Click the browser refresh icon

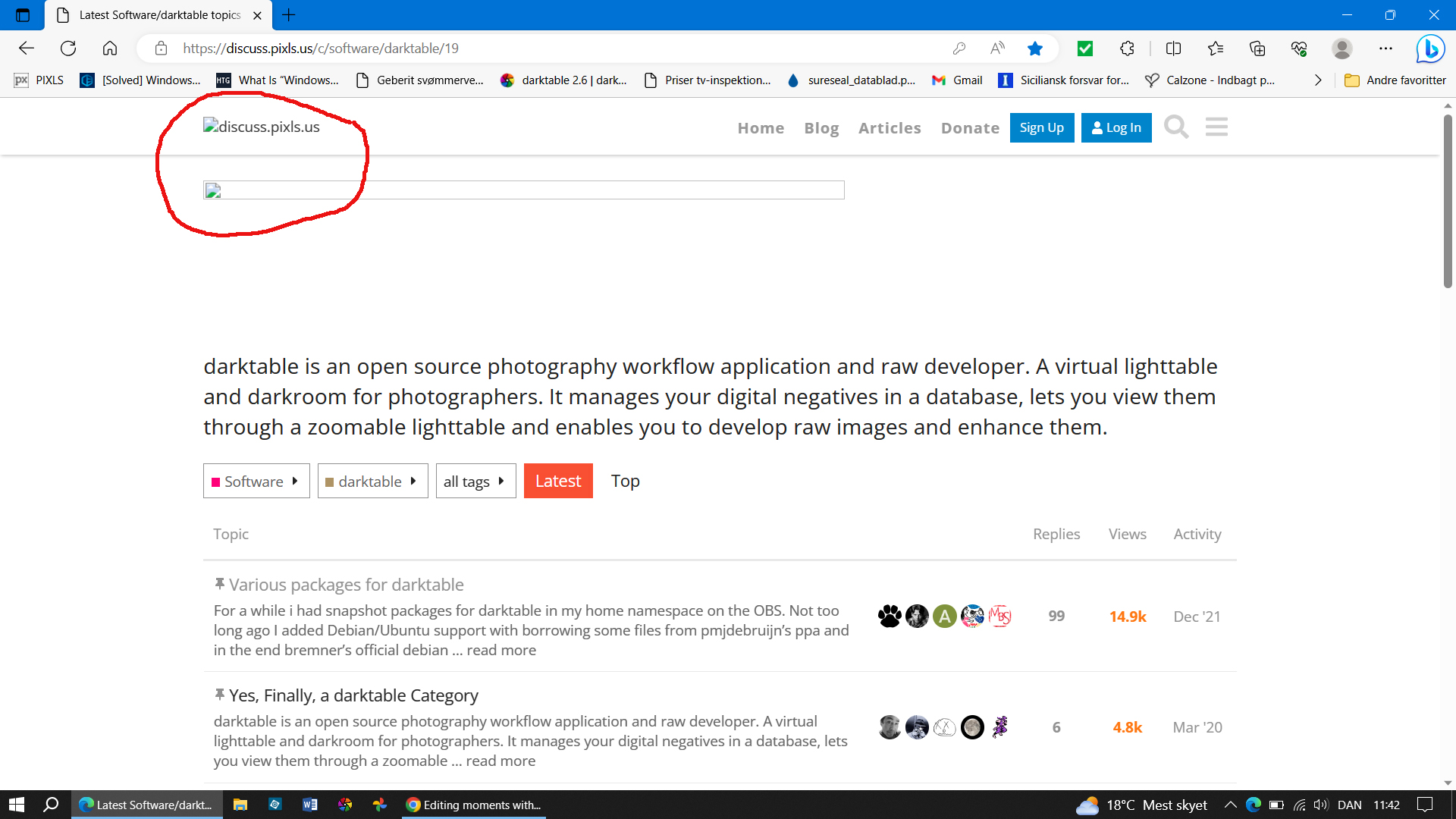(68, 49)
